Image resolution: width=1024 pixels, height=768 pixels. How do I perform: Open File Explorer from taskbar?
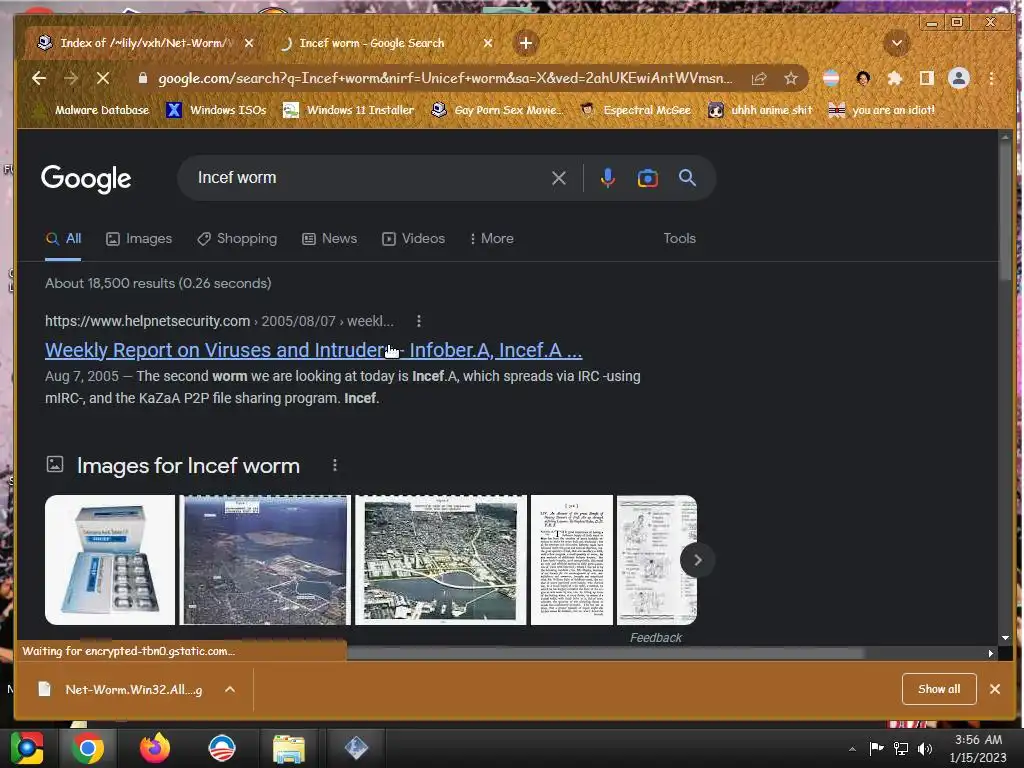click(x=288, y=748)
